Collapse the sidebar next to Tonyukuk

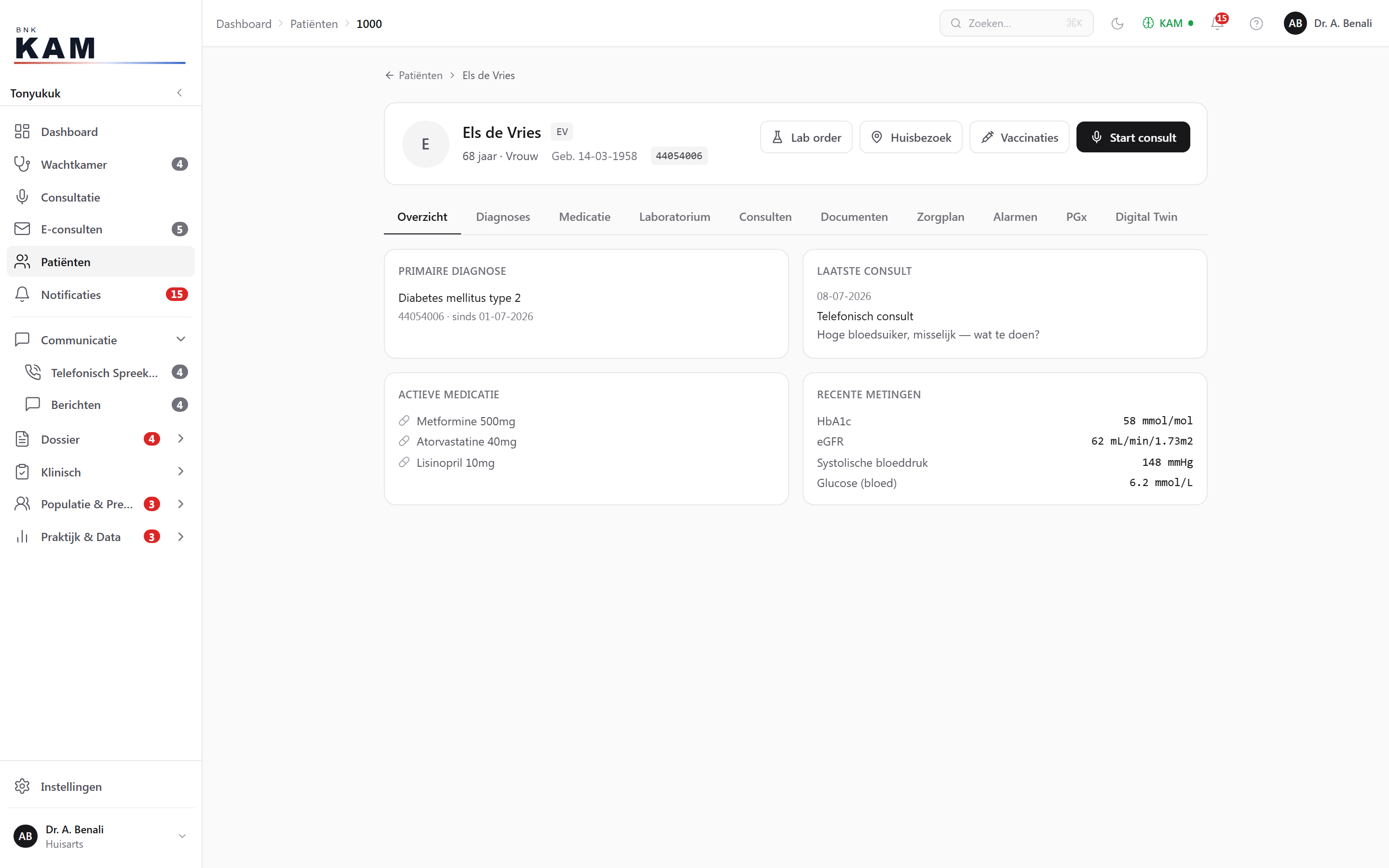[179, 93]
